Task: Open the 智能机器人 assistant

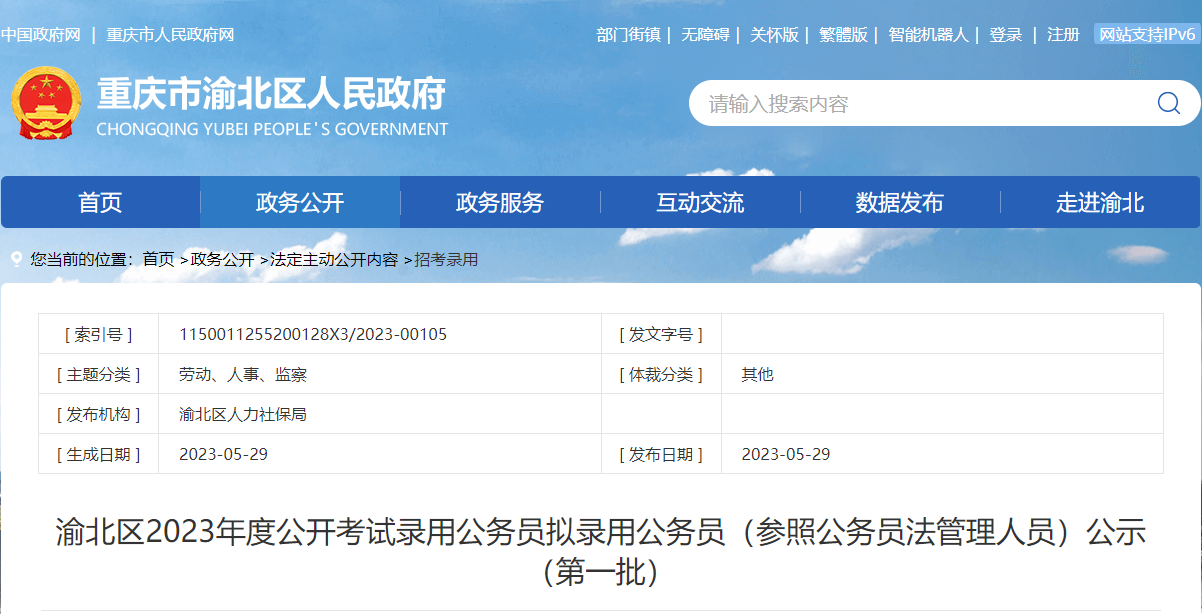Action: 928,35
